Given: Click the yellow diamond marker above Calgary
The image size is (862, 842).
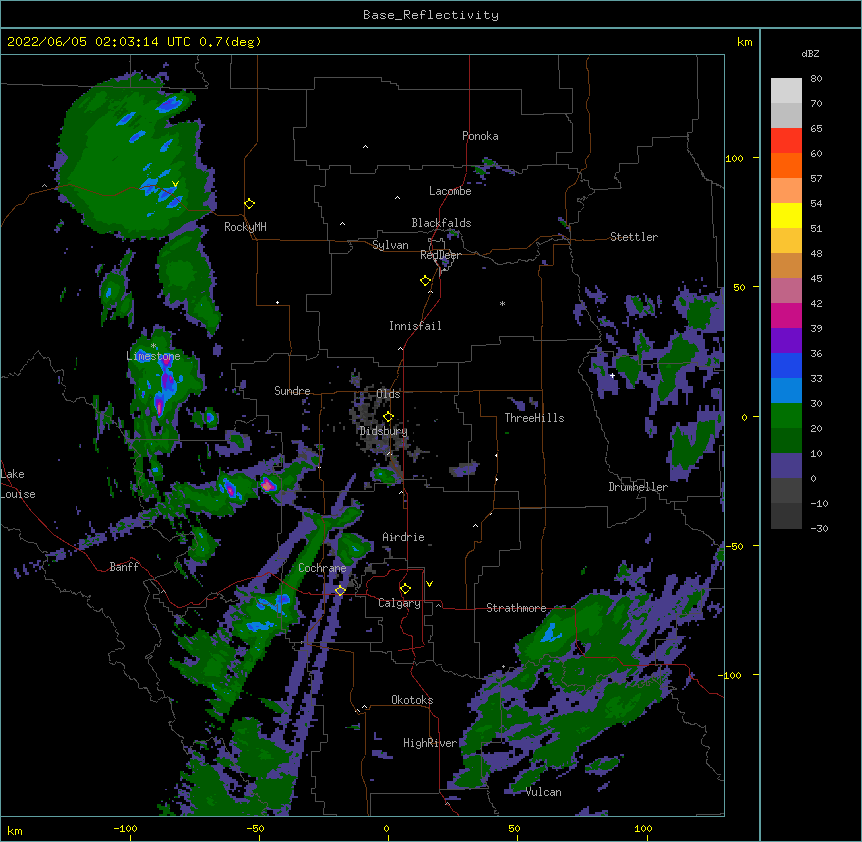Looking at the screenshot, I should tap(405, 589).
